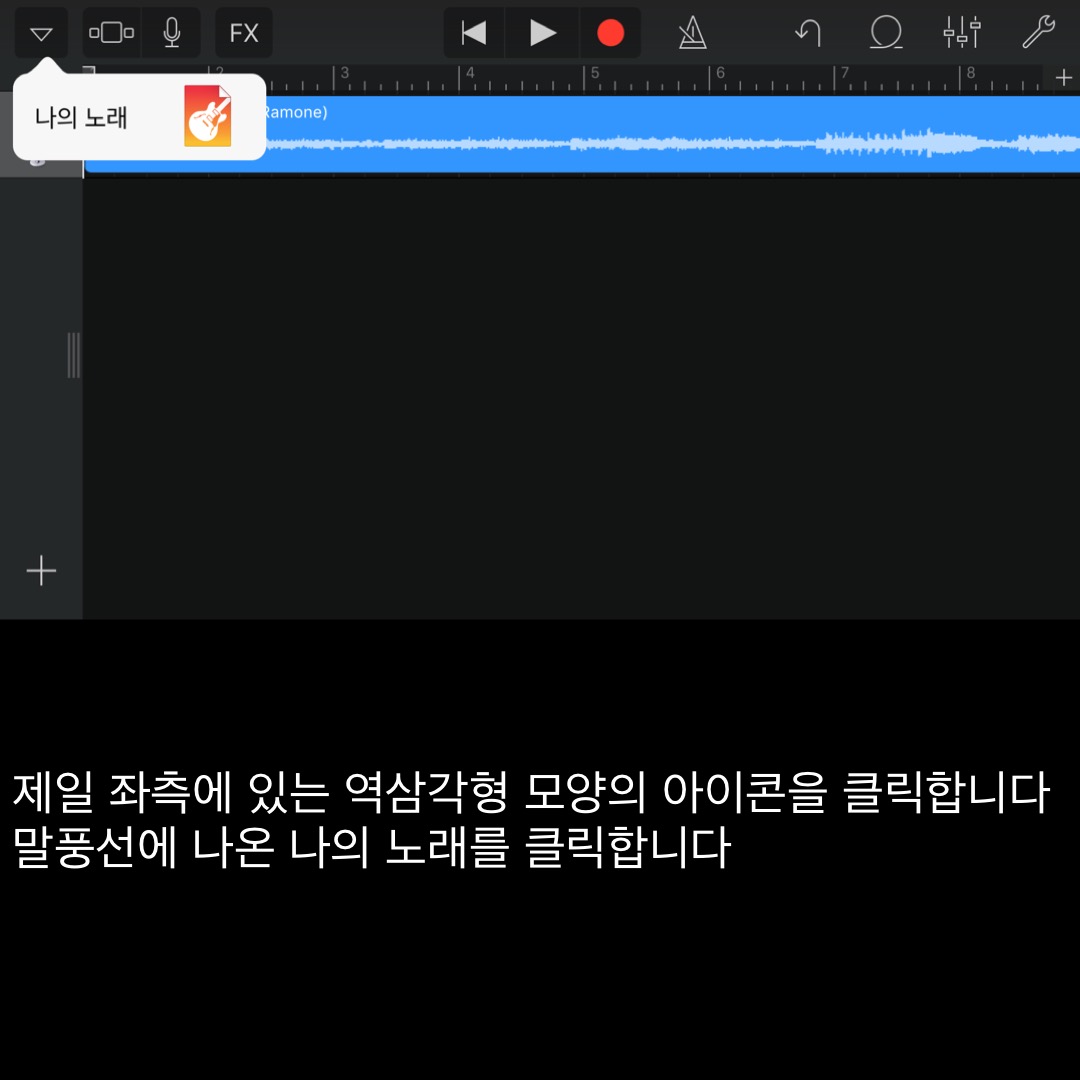Image resolution: width=1080 pixels, height=1080 pixels.
Task: Undo the last action
Action: point(809,32)
